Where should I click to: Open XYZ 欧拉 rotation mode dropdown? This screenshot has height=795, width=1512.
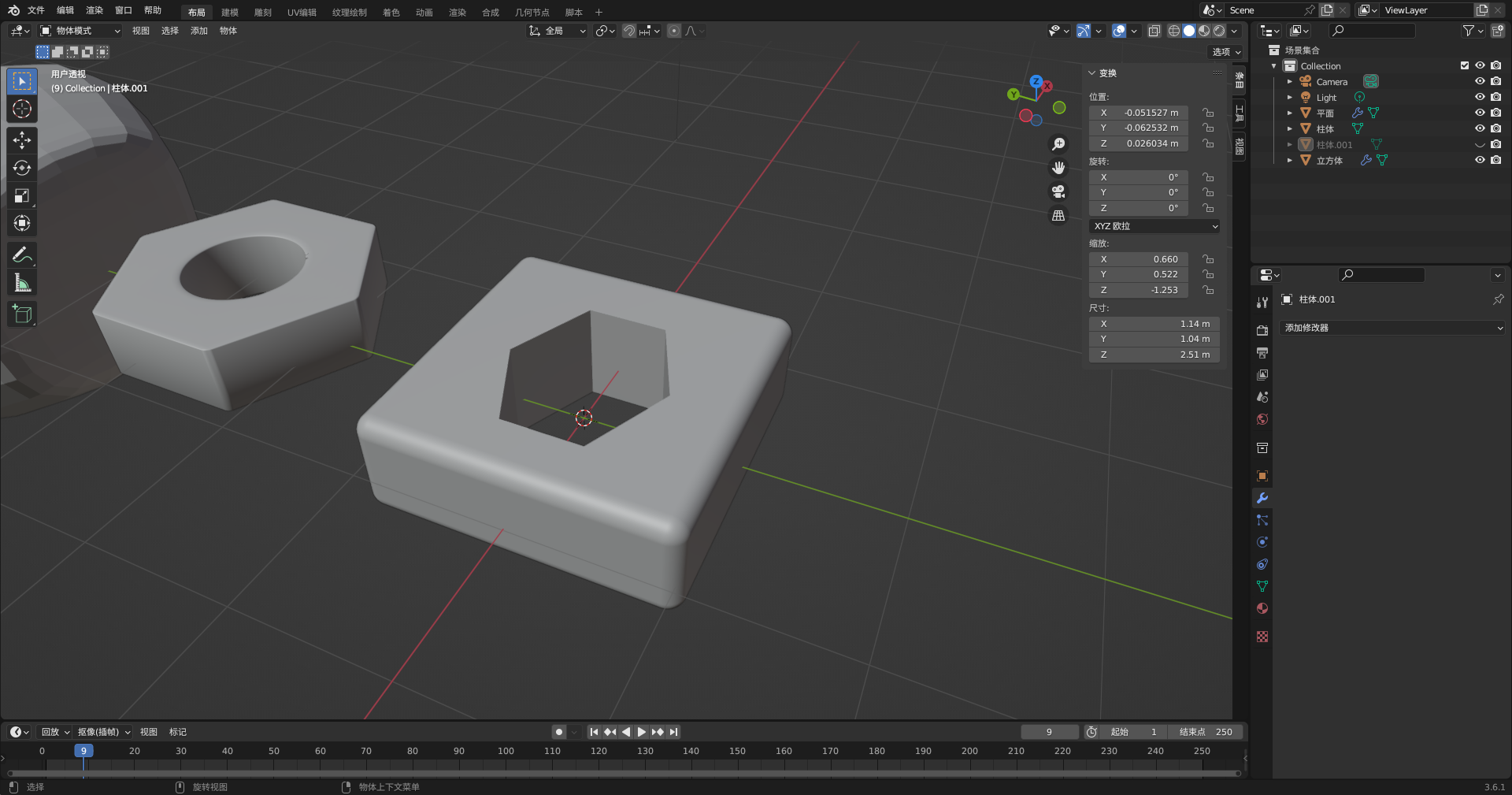(x=1155, y=226)
